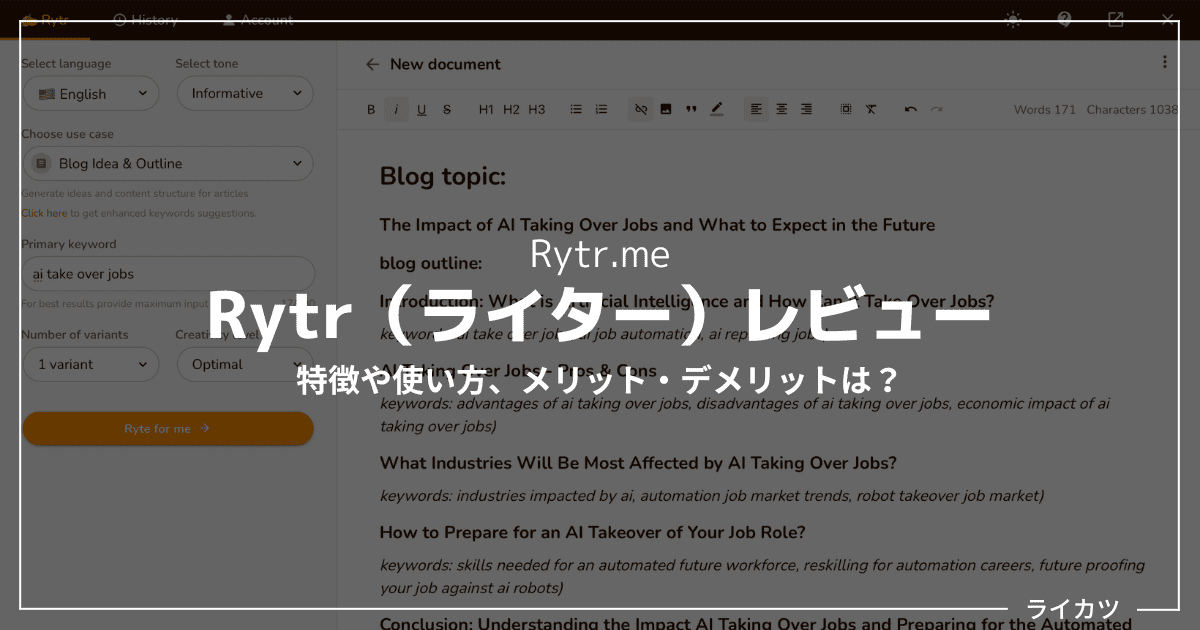Image resolution: width=1200 pixels, height=630 pixels.
Task: Apply italic formatting
Action: 396,109
